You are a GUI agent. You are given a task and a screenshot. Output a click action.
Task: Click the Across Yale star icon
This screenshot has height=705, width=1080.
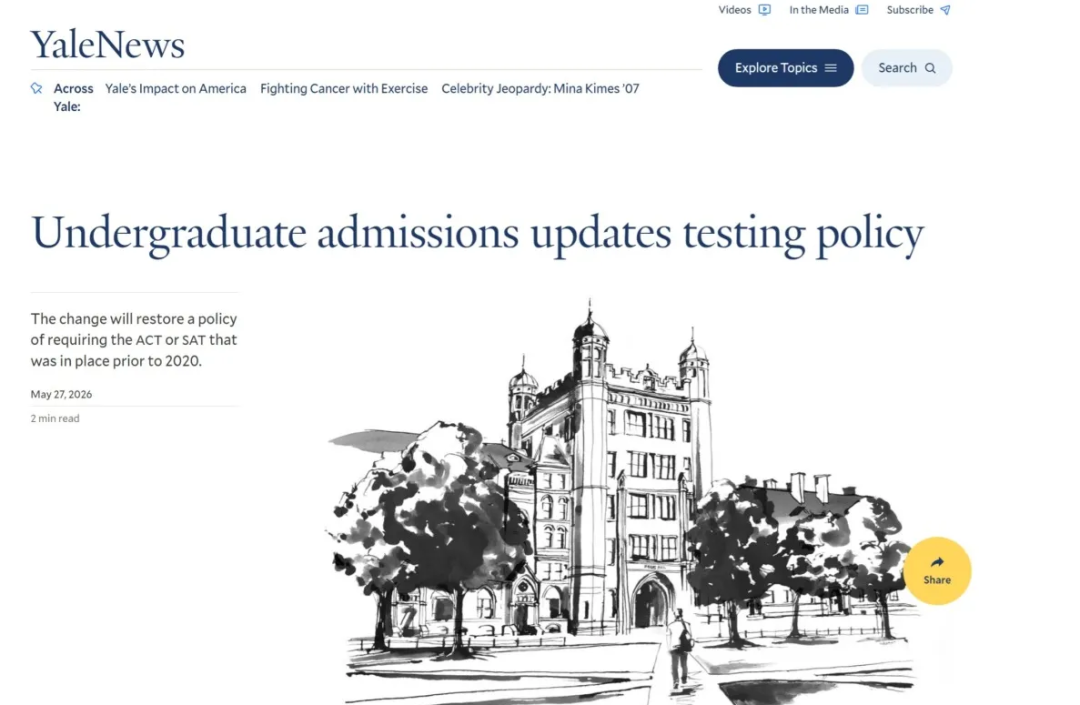pos(37,88)
